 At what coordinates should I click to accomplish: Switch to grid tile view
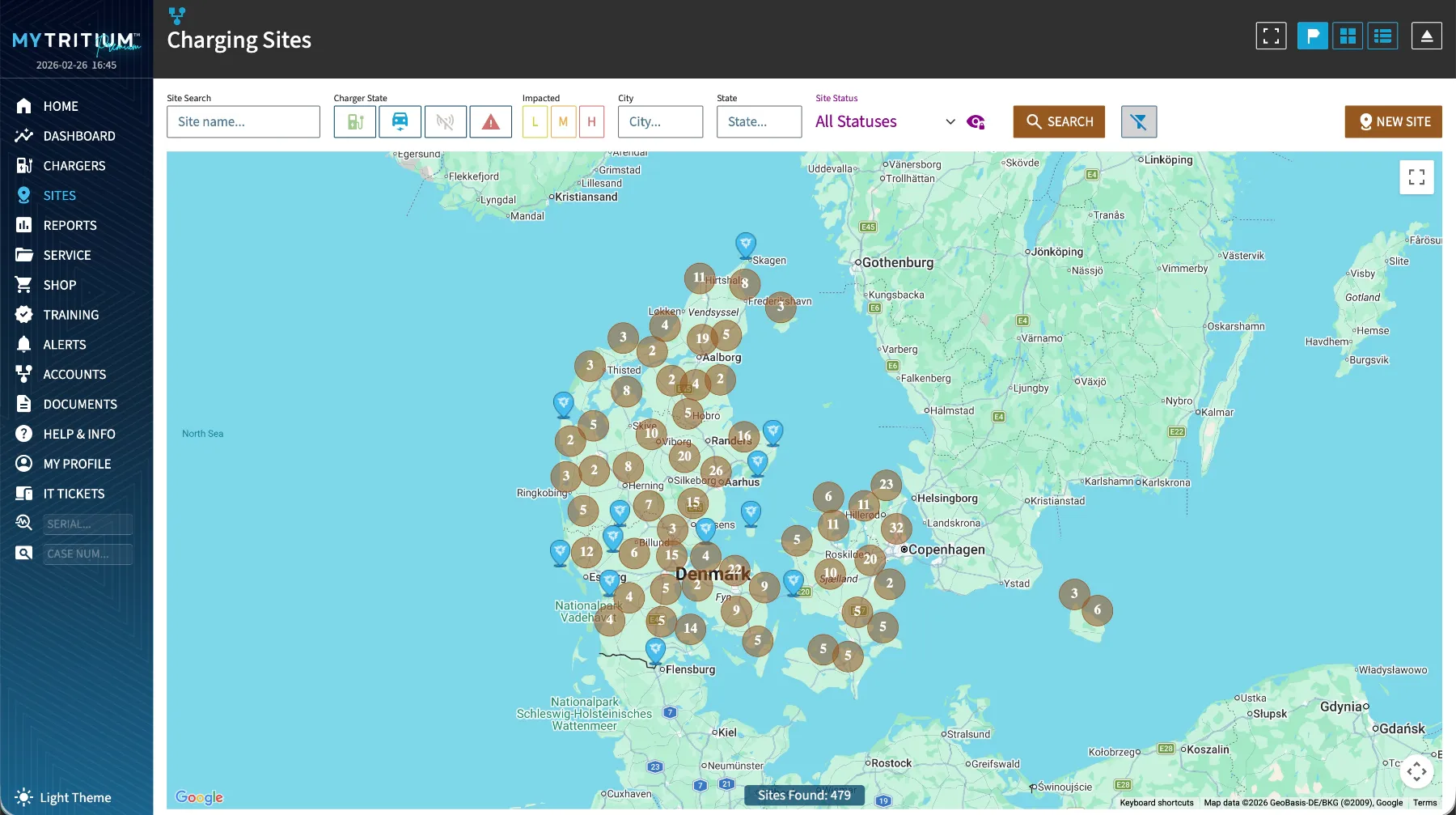click(1348, 36)
